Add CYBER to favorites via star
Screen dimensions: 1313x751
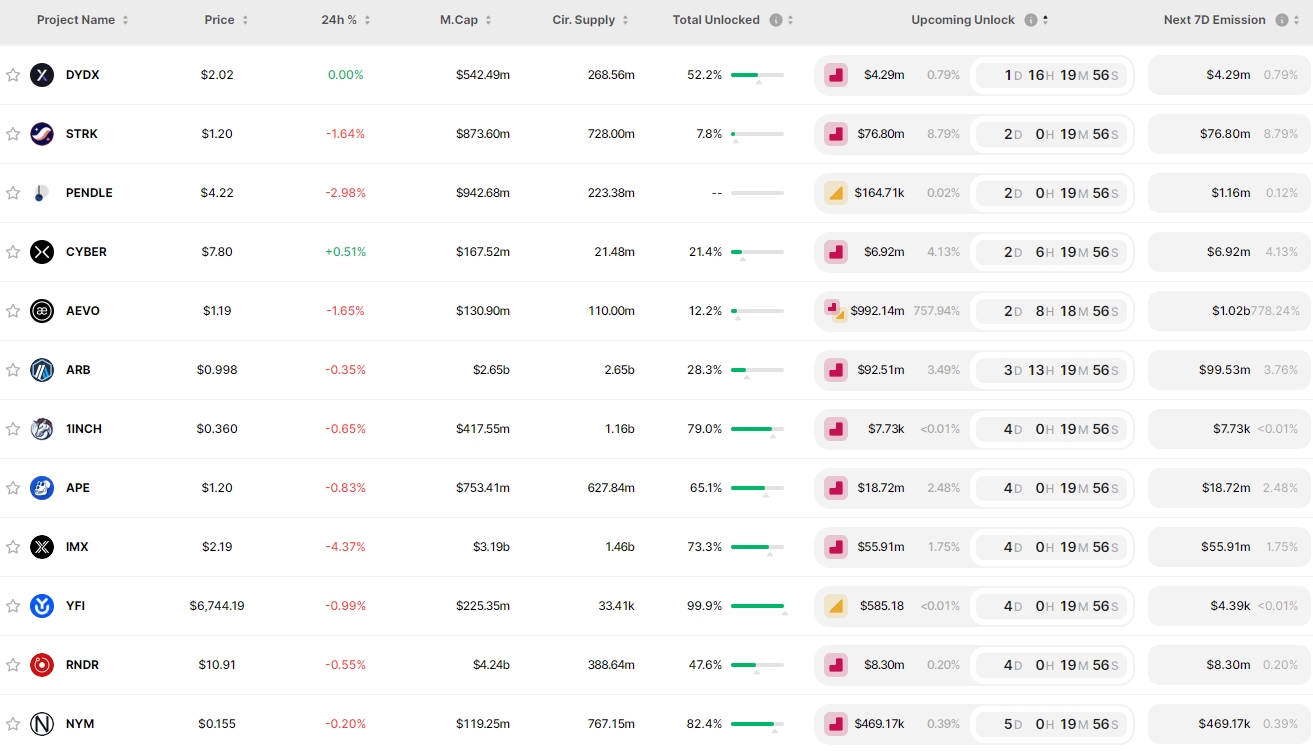pyautogui.click(x=13, y=252)
